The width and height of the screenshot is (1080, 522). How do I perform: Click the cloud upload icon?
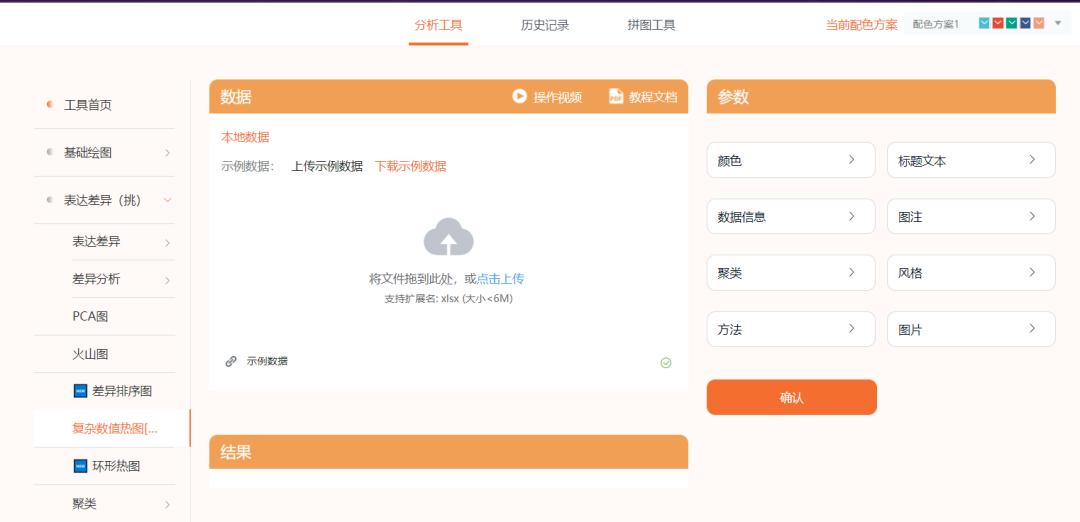[x=448, y=237]
